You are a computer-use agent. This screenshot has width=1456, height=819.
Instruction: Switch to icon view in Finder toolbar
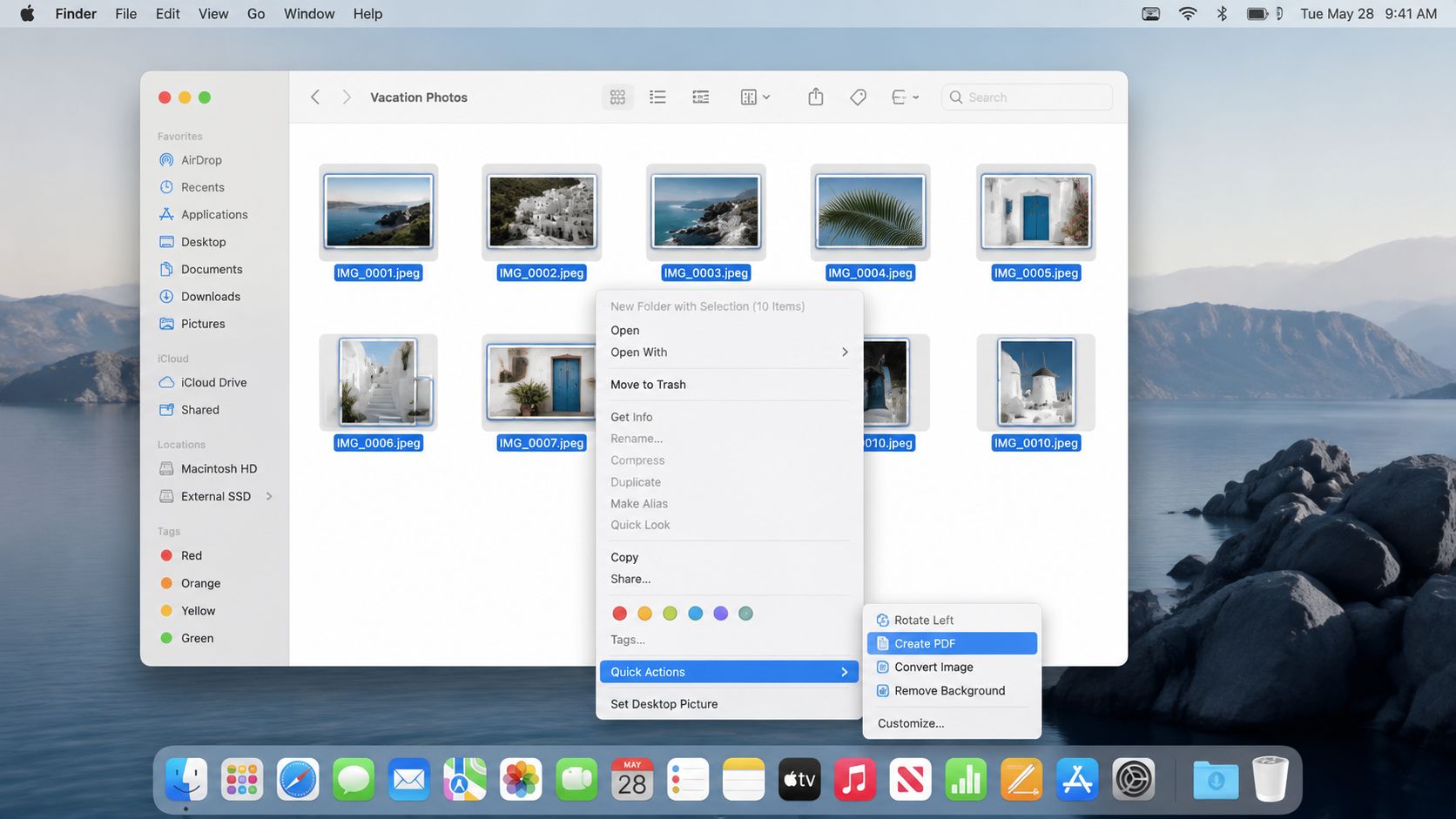tap(617, 97)
